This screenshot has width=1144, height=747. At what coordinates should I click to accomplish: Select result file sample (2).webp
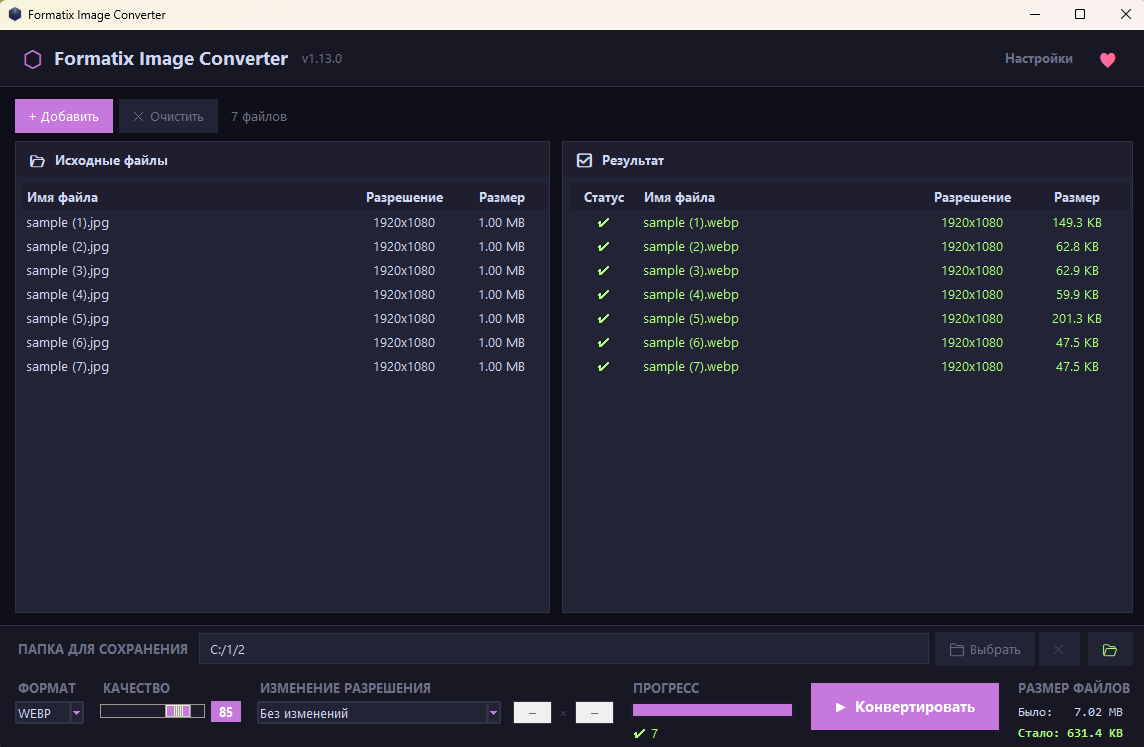pos(848,247)
